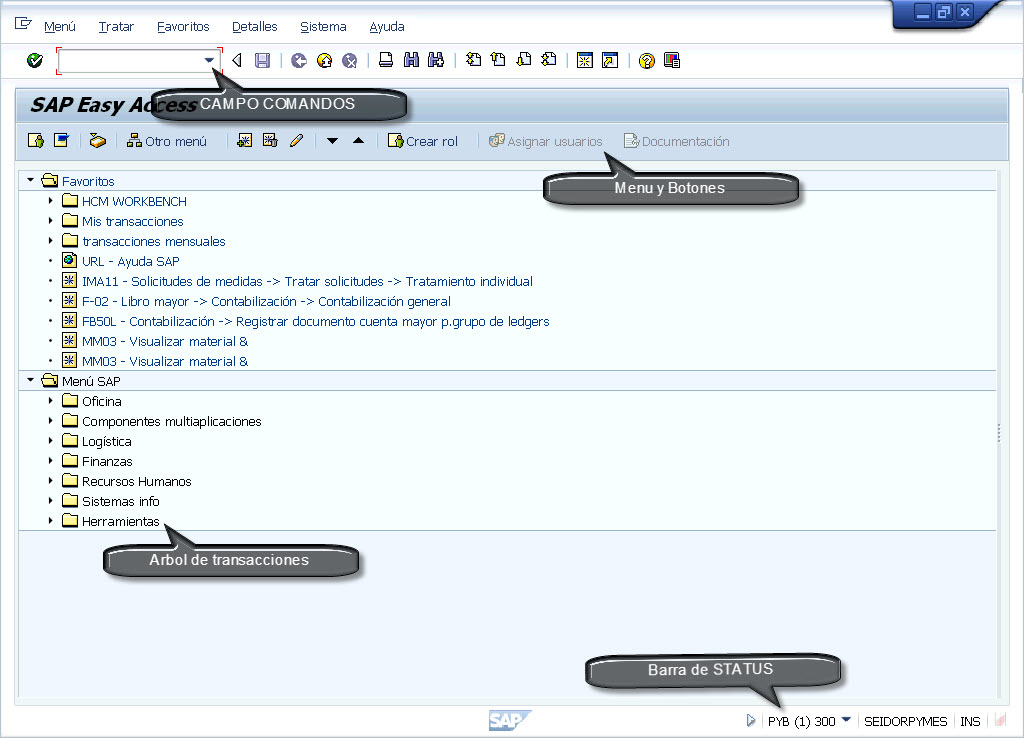Open the Sistema menu

click(x=322, y=27)
